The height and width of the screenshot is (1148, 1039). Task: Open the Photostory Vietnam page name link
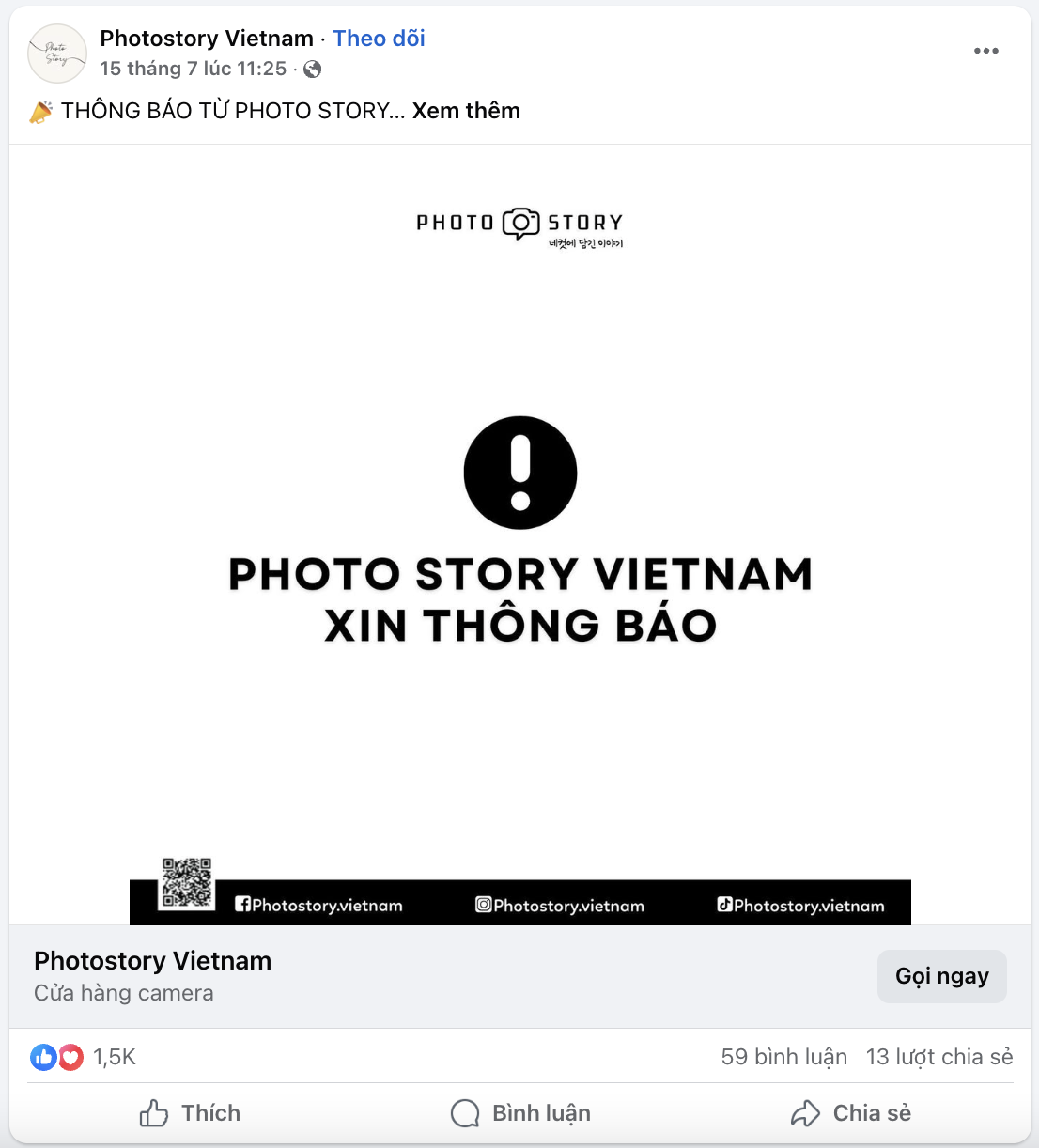pos(207,38)
